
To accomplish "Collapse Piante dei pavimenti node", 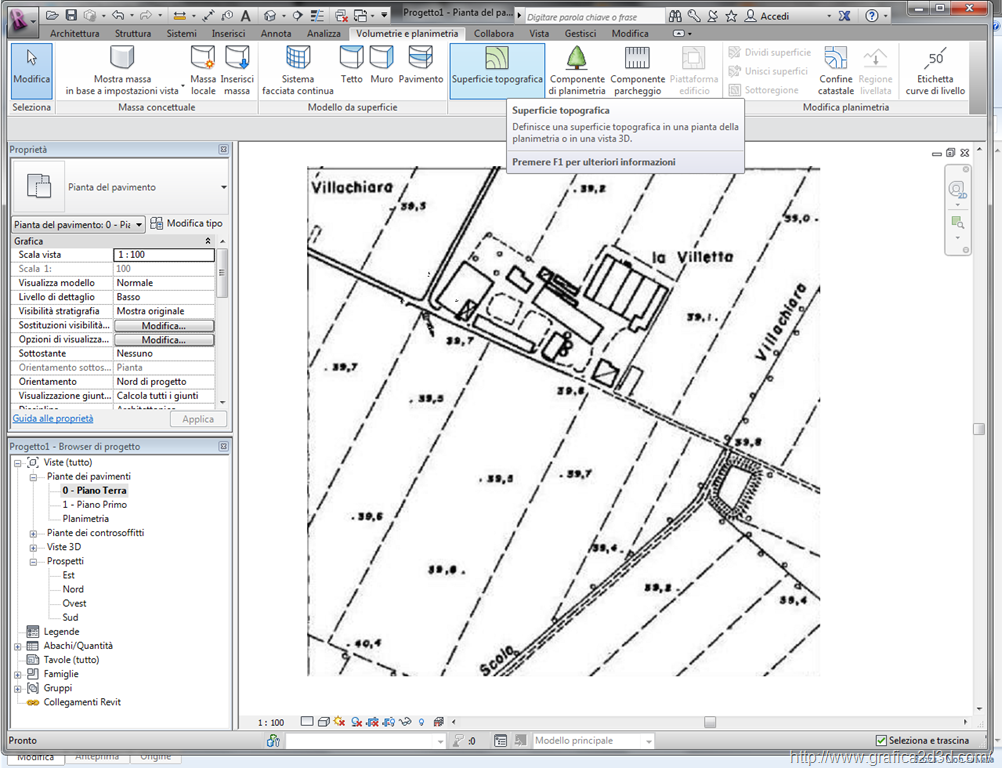I will [x=33, y=477].
